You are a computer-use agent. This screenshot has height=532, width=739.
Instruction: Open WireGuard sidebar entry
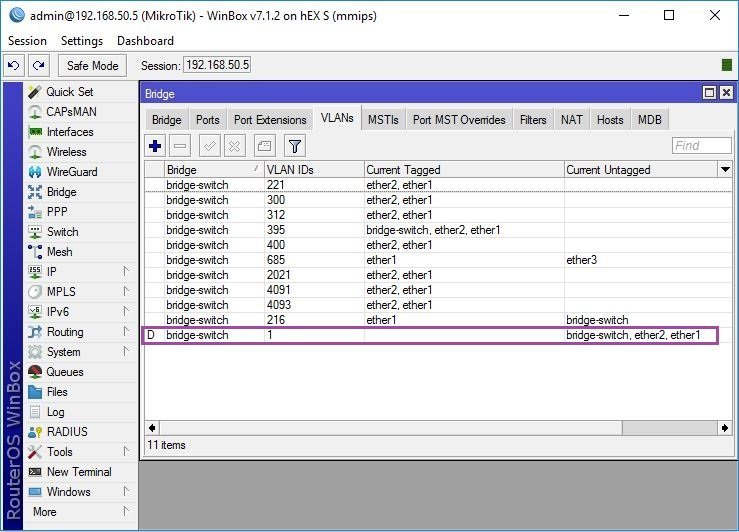pyautogui.click(x=72, y=172)
